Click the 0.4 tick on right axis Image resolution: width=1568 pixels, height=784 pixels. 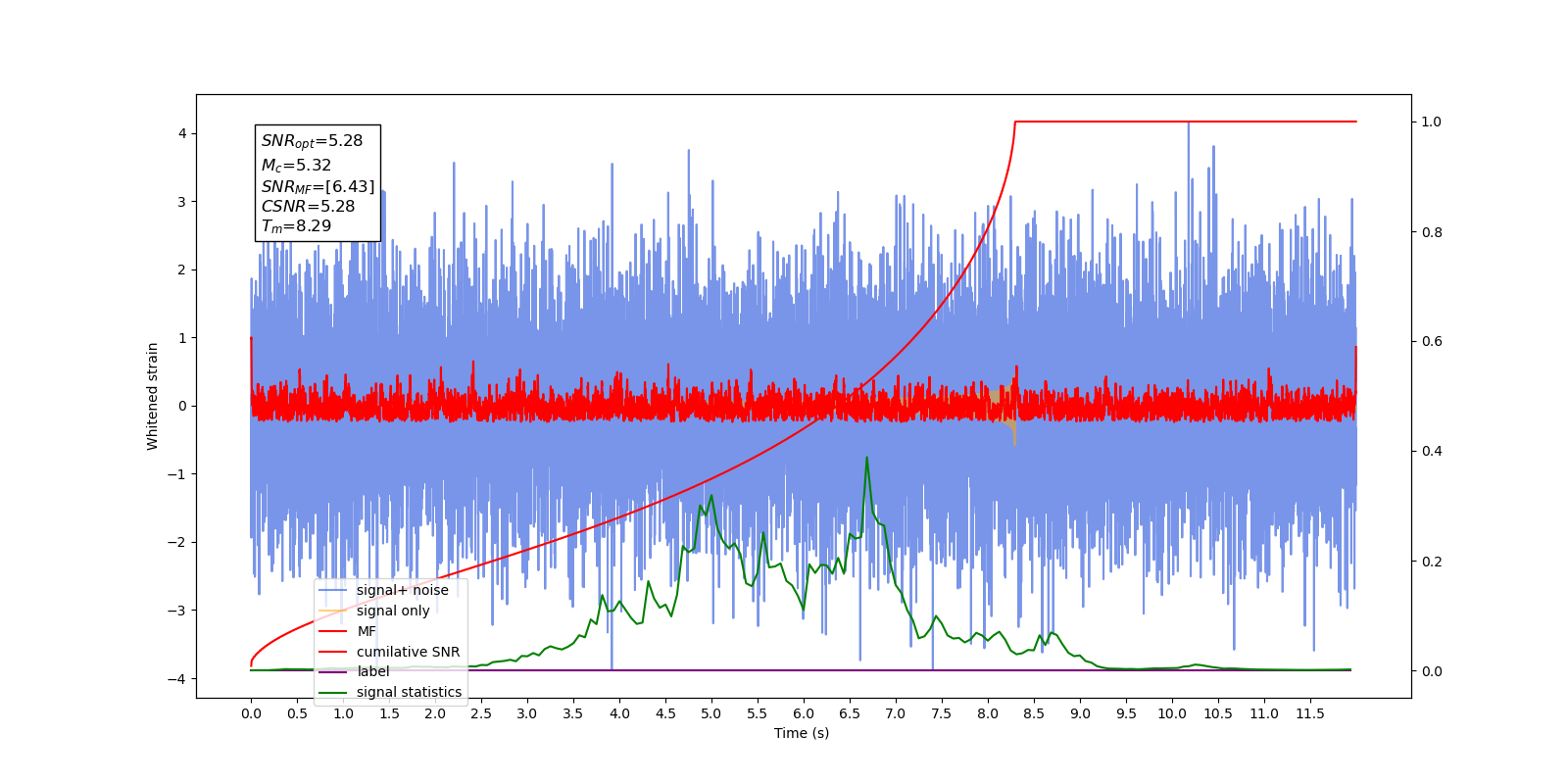pyautogui.click(x=1432, y=452)
